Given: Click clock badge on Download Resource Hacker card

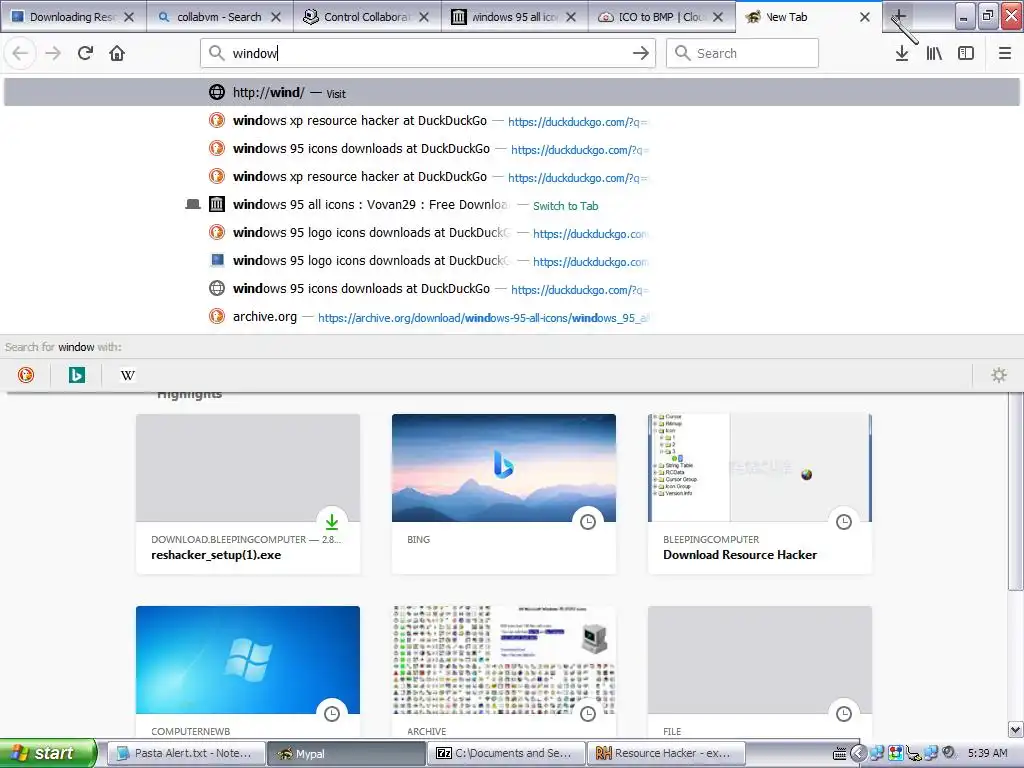Looking at the screenshot, I should pos(844,522).
